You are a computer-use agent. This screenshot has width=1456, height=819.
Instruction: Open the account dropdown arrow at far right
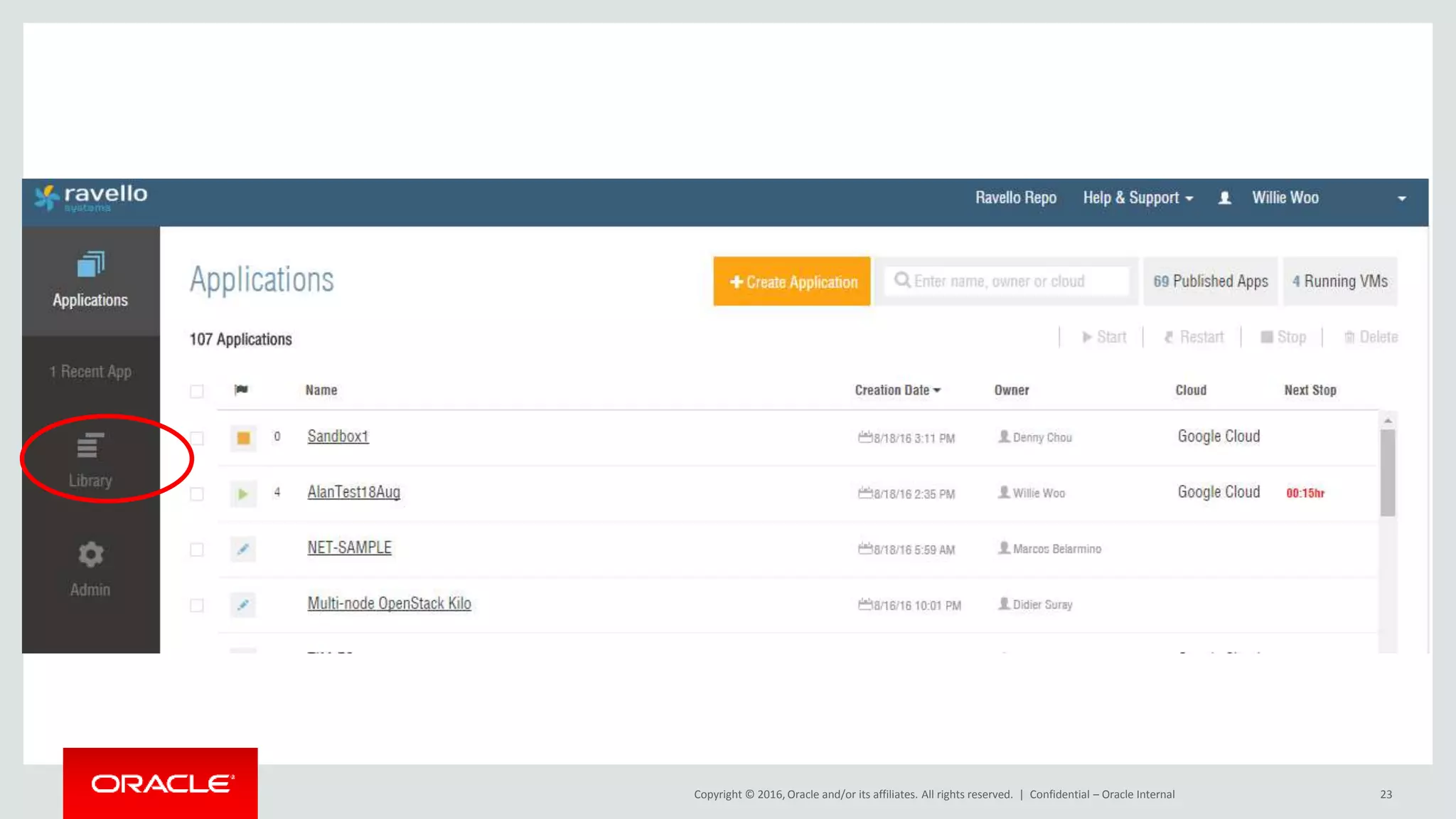point(1401,198)
